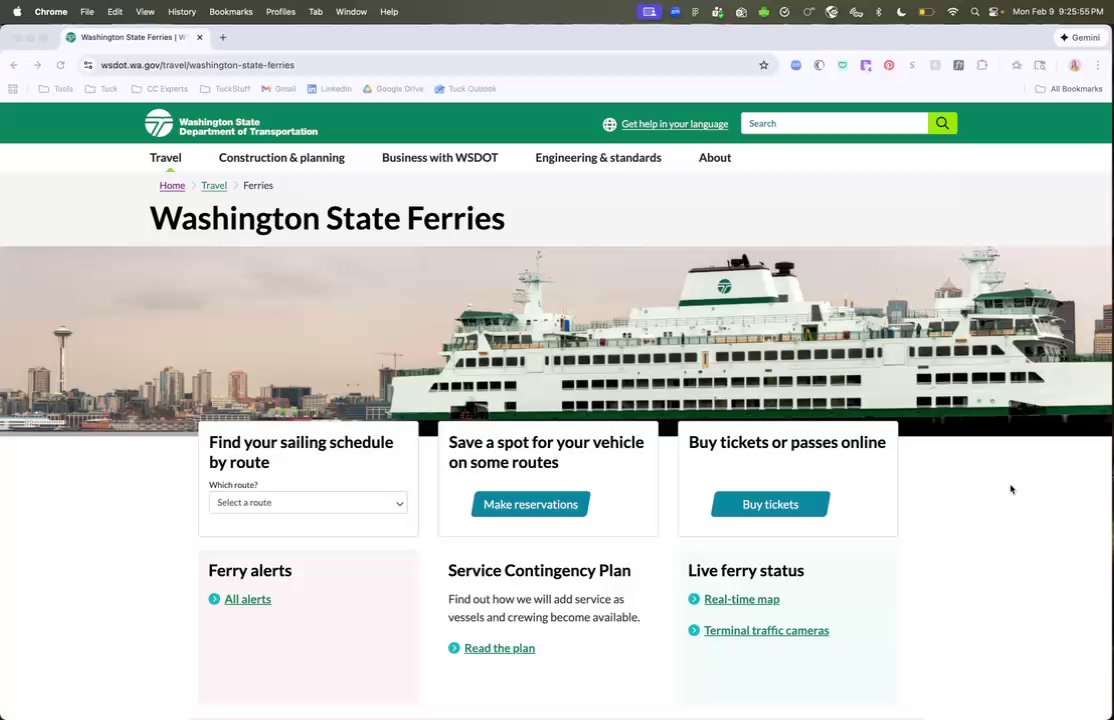Open the Google Drive bookmark
This screenshot has width=1114, height=720.
(393, 89)
